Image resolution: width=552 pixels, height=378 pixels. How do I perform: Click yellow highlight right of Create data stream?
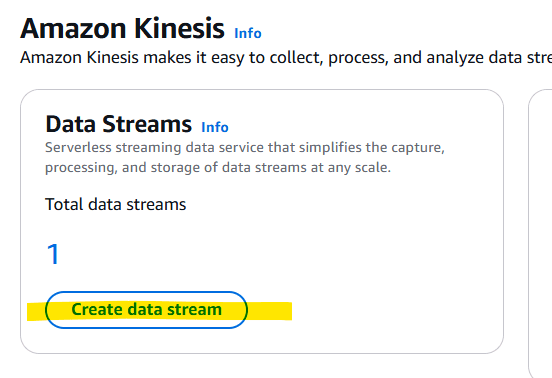point(270,311)
